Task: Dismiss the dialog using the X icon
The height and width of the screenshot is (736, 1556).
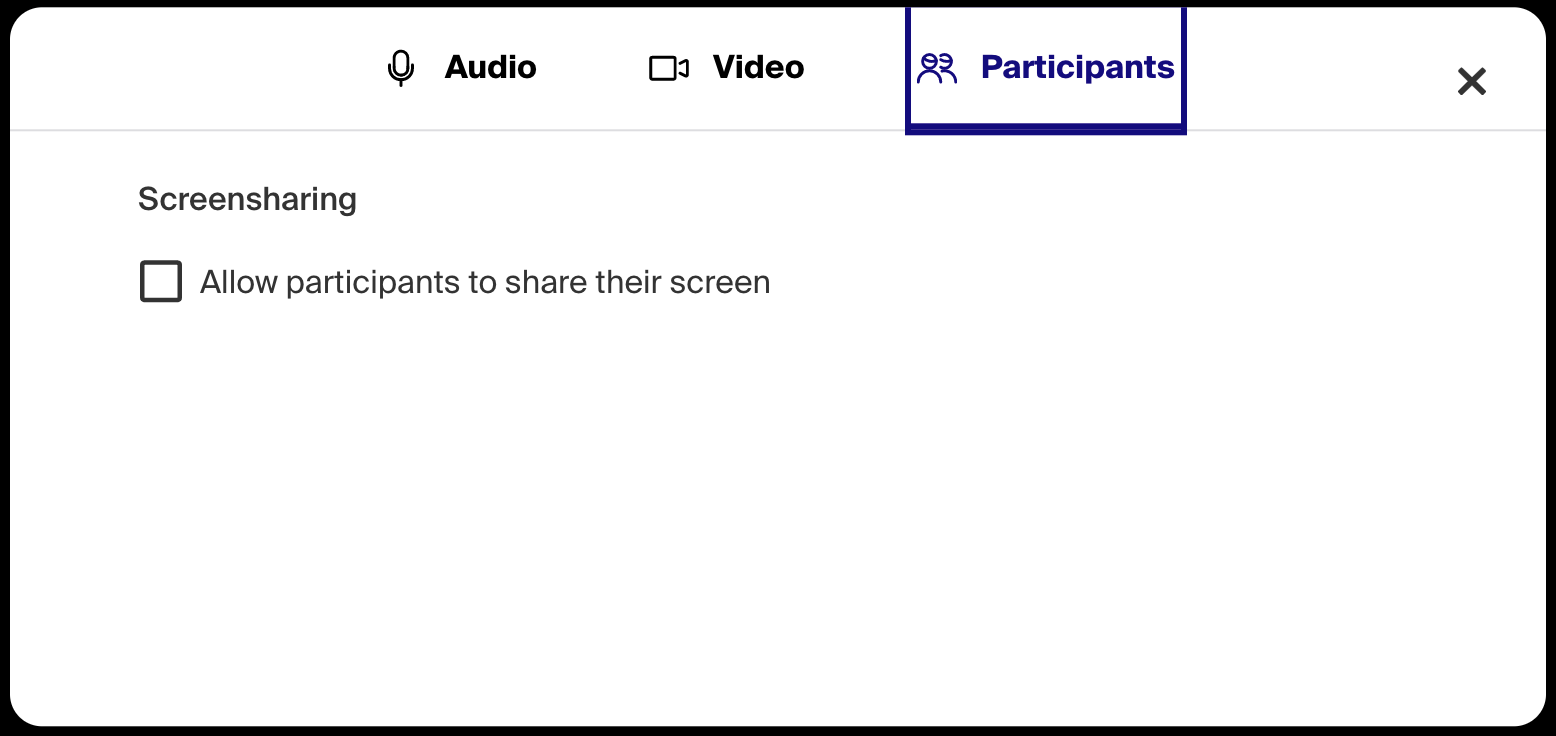Action: (1472, 81)
